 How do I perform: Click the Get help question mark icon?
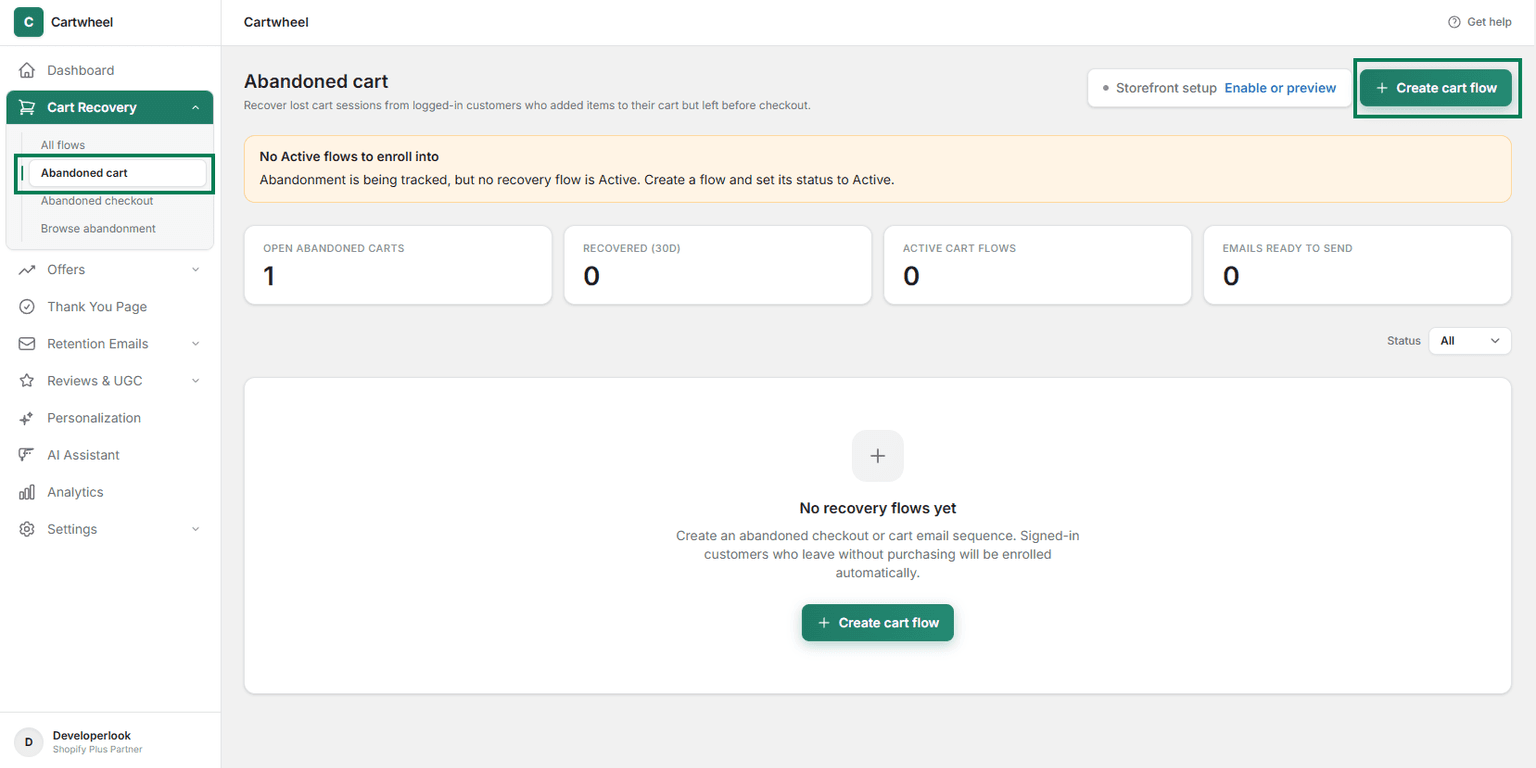pos(1454,22)
